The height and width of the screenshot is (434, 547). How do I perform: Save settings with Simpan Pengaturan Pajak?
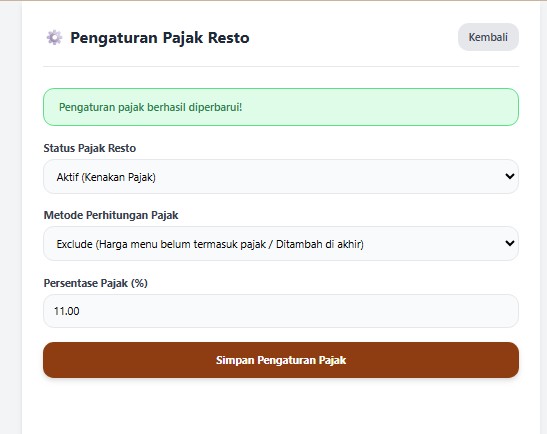pos(281,360)
